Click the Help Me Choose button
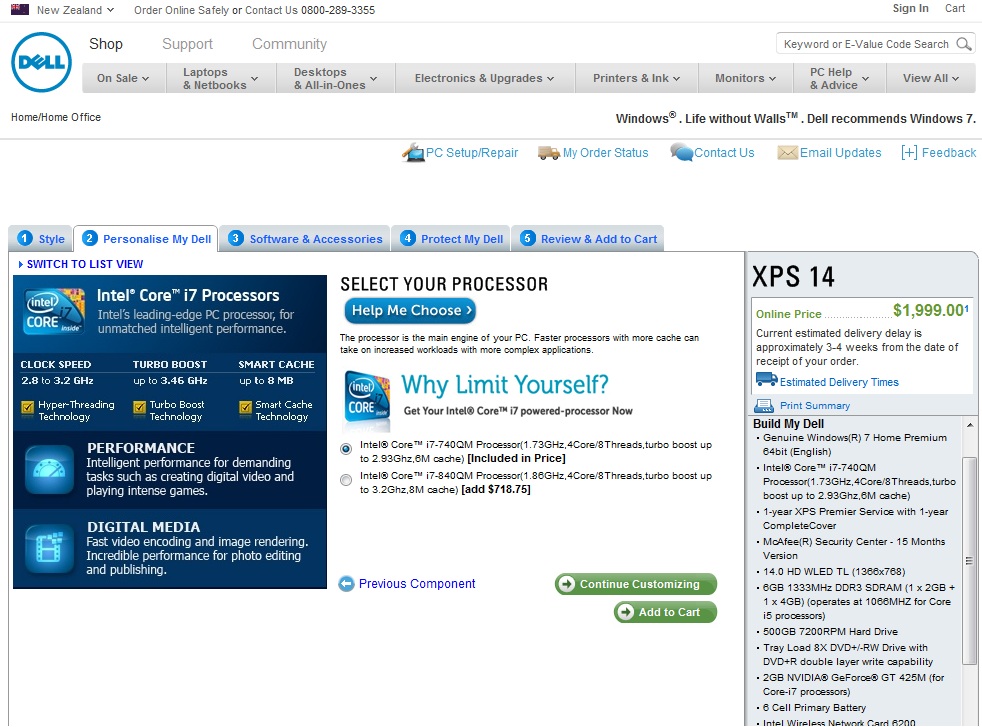 410,311
